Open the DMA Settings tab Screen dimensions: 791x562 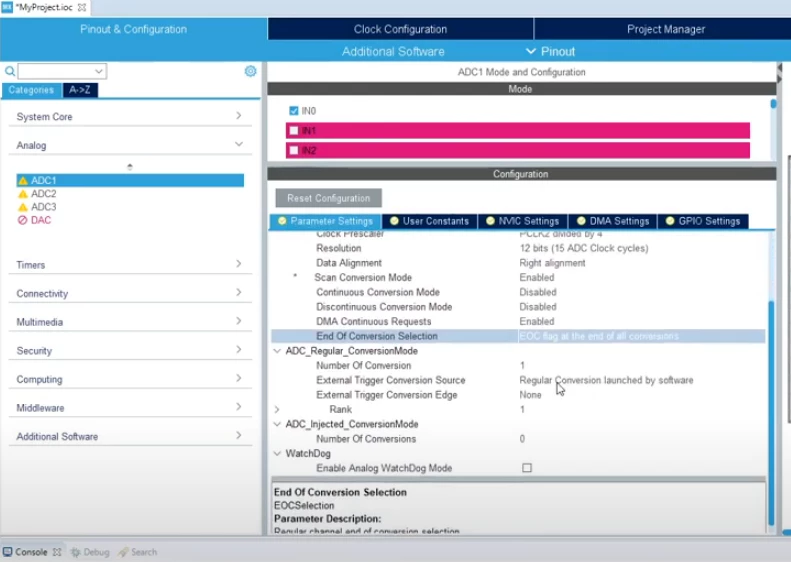pos(613,221)
